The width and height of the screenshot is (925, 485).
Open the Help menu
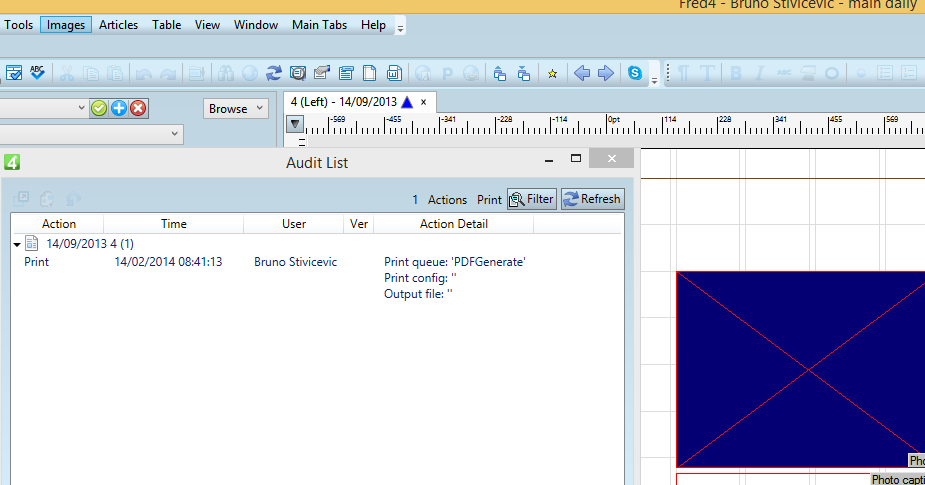[373, 25]
